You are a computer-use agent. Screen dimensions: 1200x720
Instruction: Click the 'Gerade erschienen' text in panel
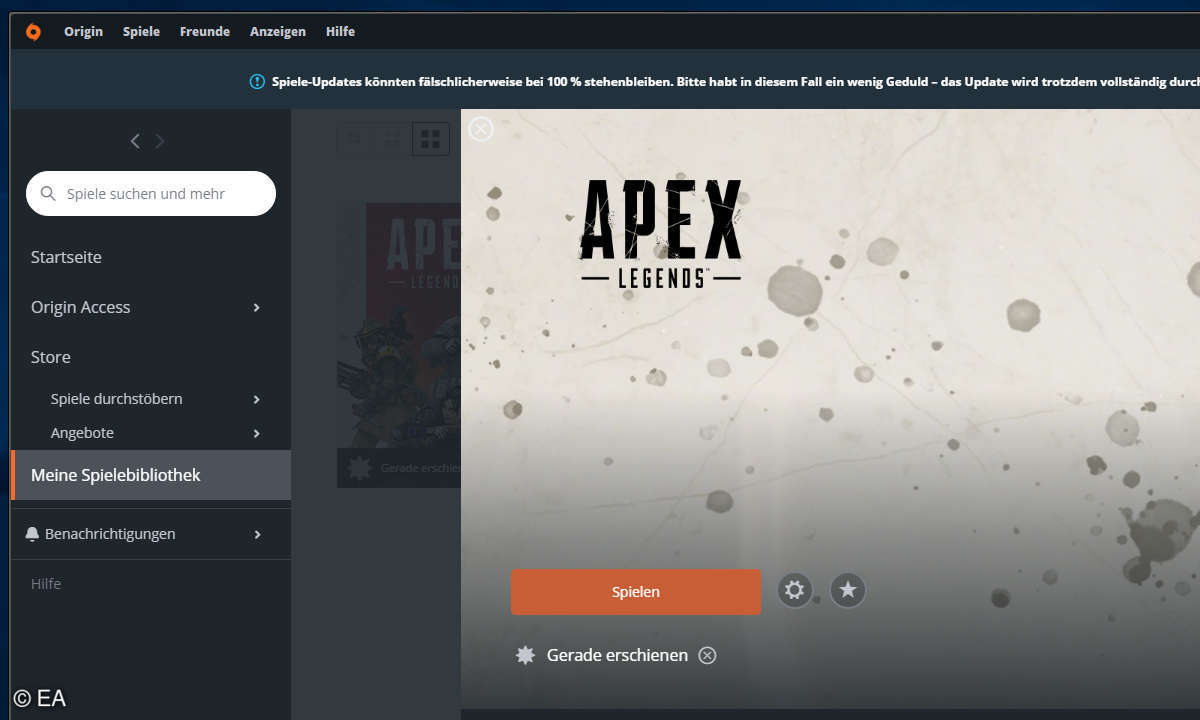point(617,655)
